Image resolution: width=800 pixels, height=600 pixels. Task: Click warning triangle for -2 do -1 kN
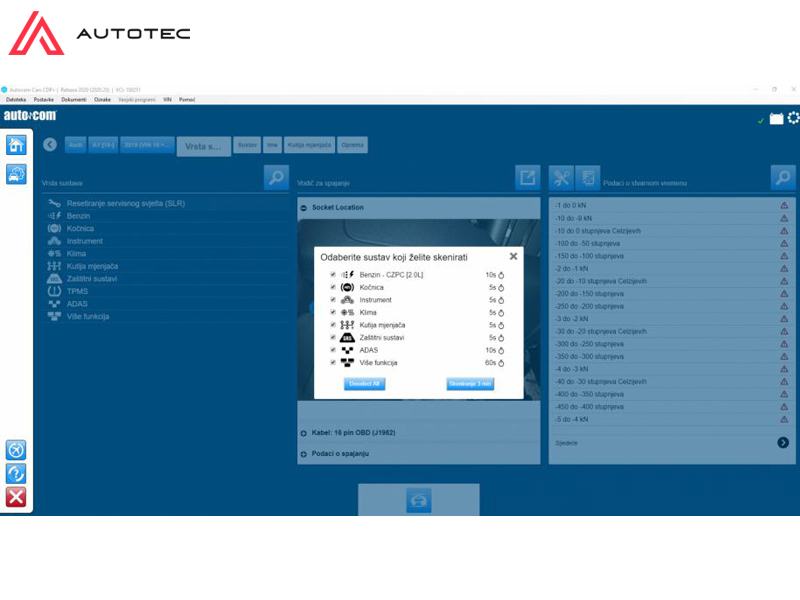784,268
